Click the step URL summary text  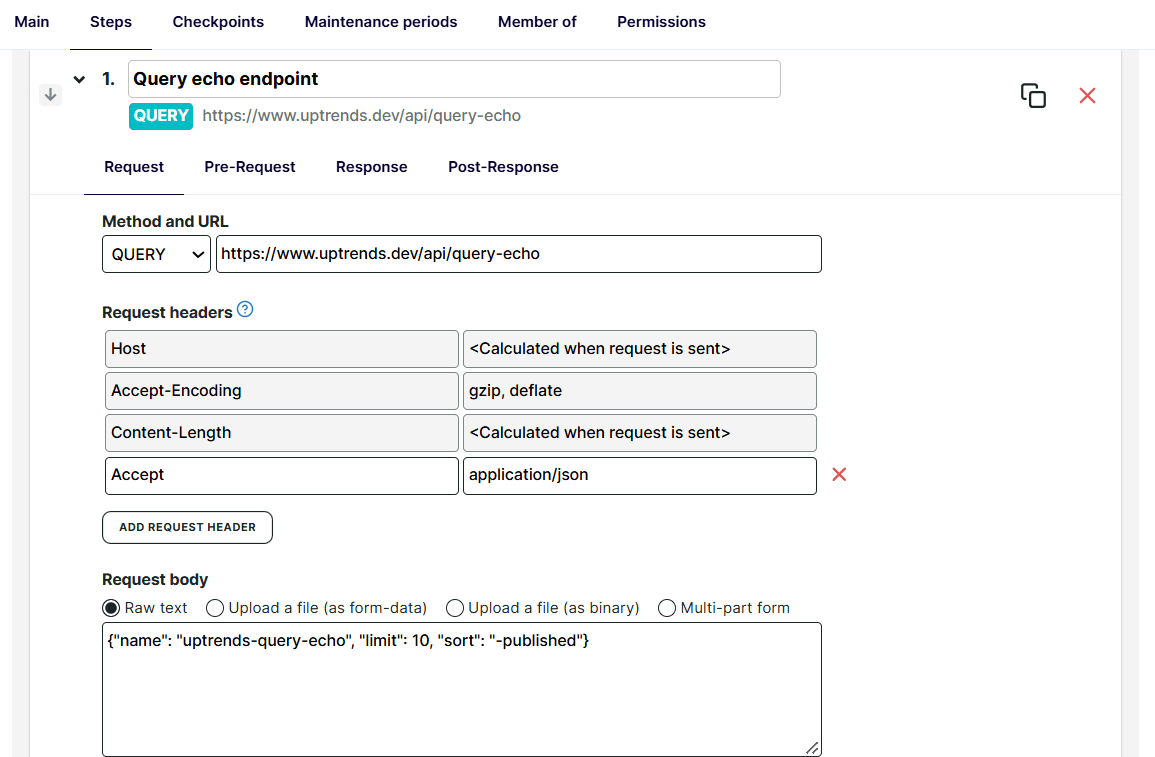click(x=362, y=116)
